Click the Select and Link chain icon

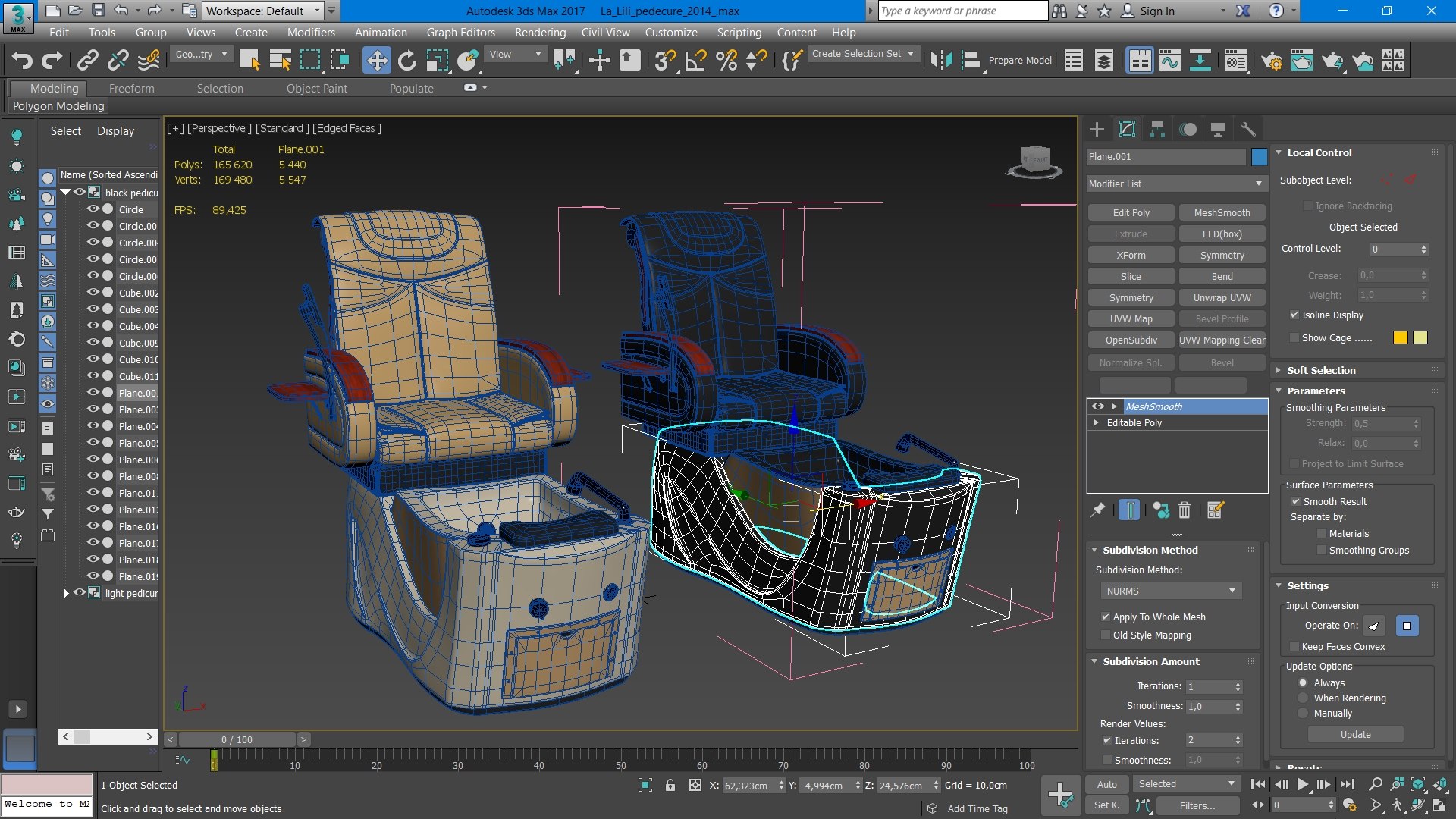(x=88, y=60)
